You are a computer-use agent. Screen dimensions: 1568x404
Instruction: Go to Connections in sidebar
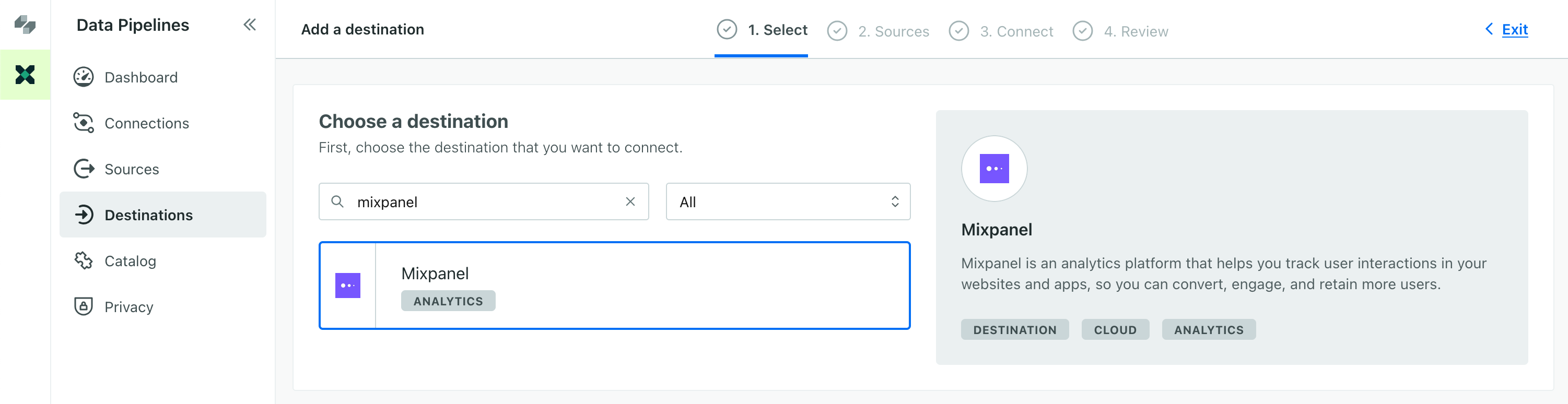[x=146, y=124]
